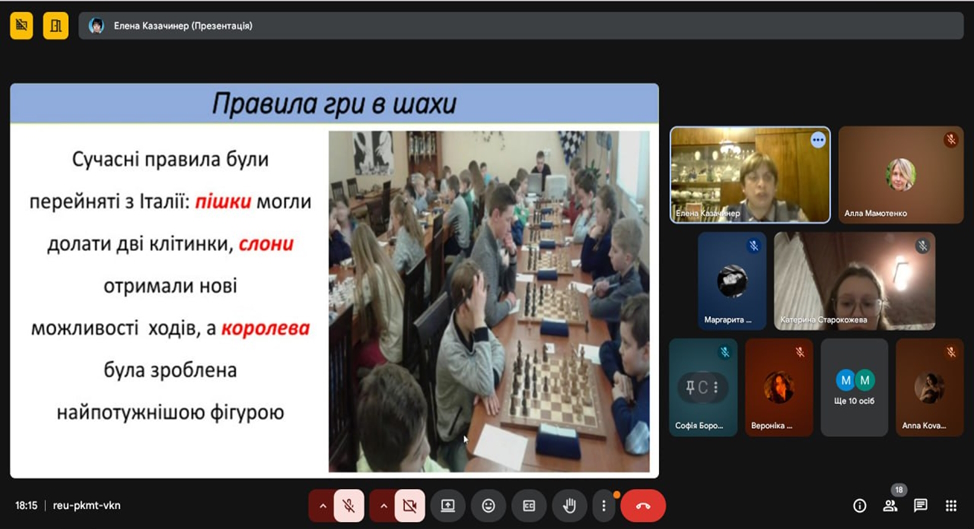
Task: Select Катерина Старокожева's video tile
Action: click(x=854, y=281)
